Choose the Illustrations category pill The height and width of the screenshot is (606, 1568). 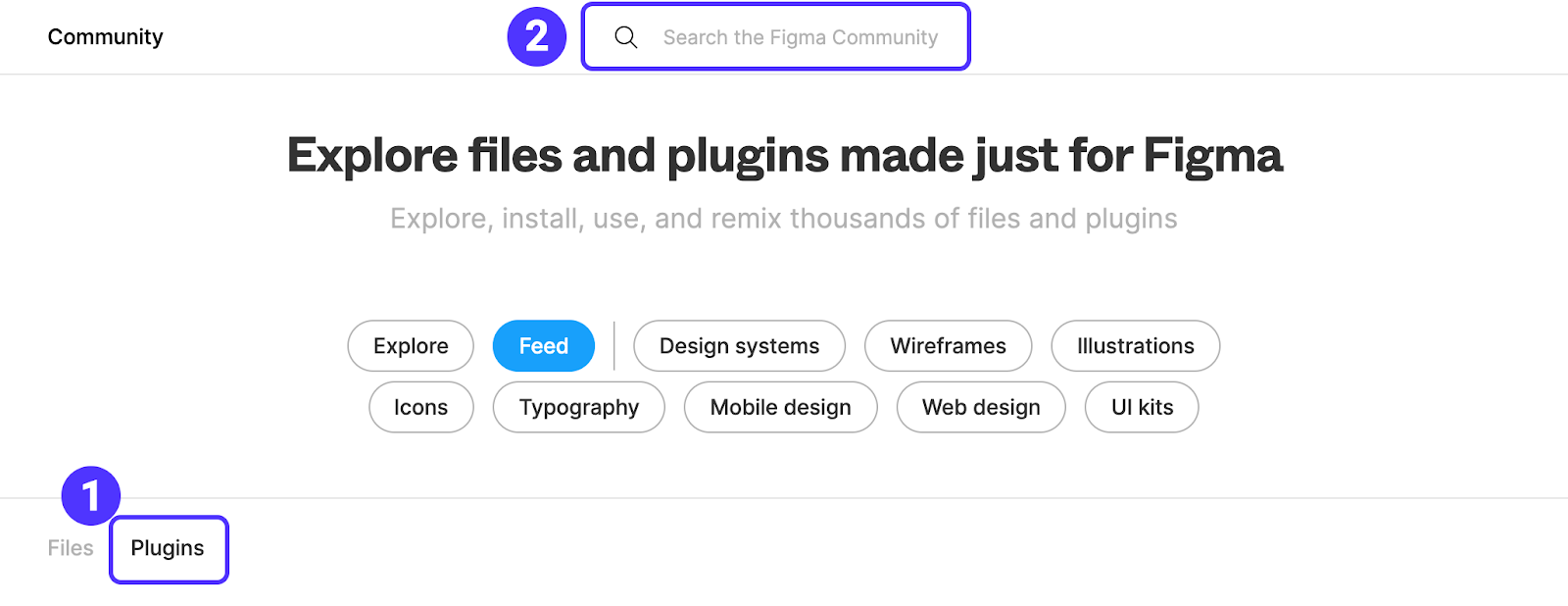(1136, 346)
